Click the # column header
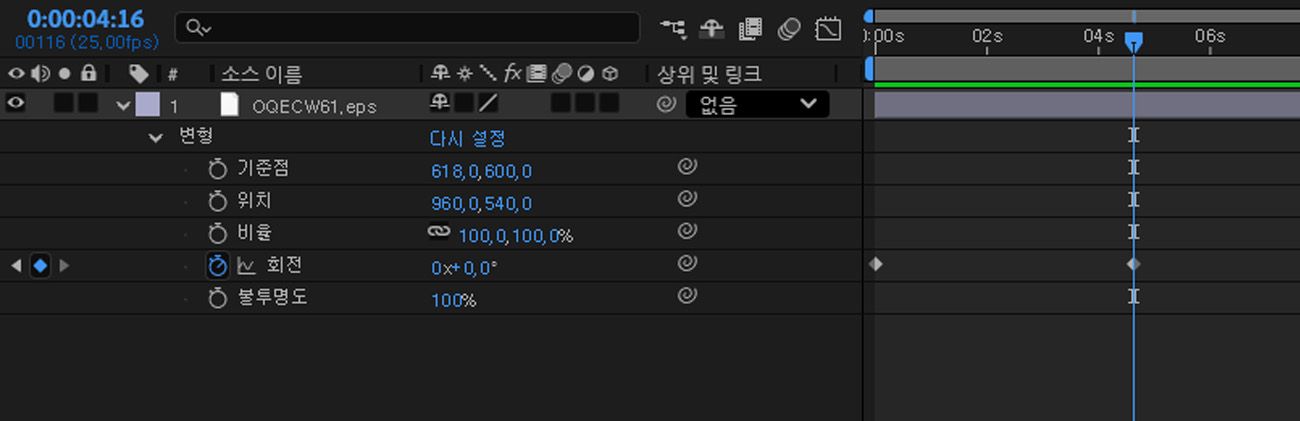 click(173, 74)
